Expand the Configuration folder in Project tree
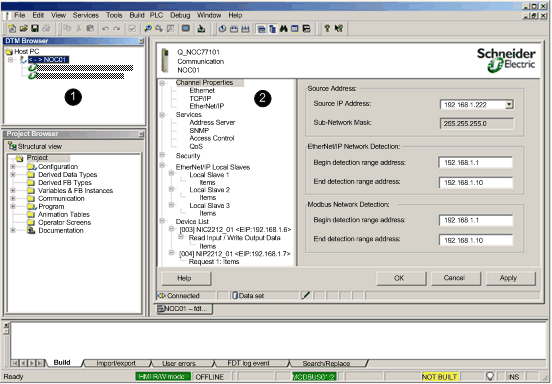This screenshot has width=552, height=384. pos(13,166)
